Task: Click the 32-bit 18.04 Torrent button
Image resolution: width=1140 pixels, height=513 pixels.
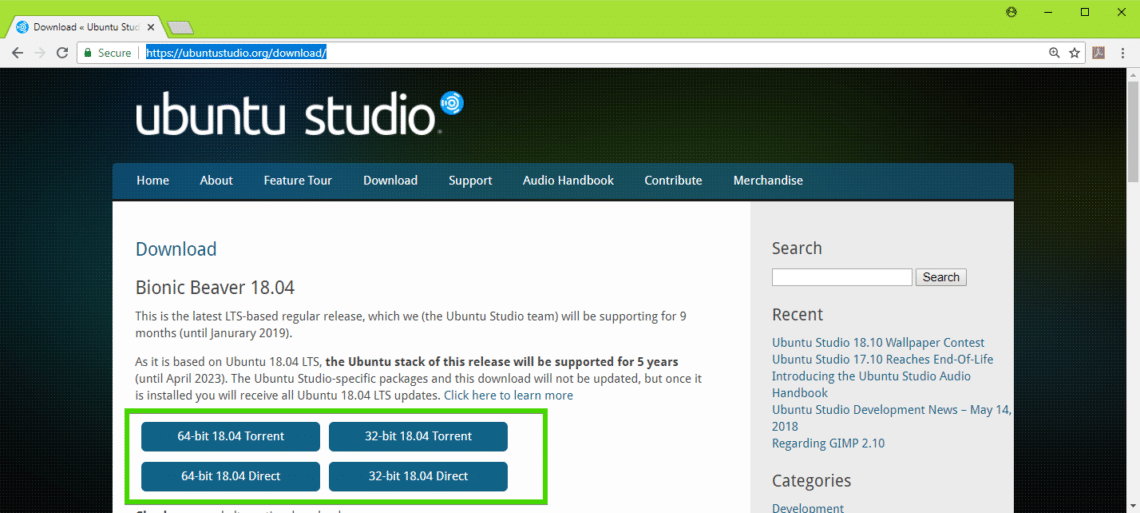Action: point(418,437)
